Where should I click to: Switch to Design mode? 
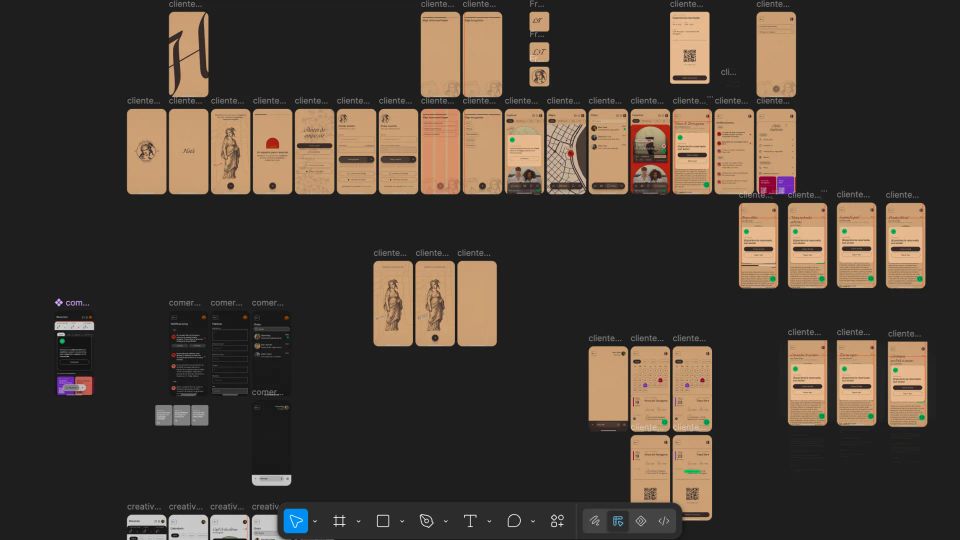[x=618, y=521]
